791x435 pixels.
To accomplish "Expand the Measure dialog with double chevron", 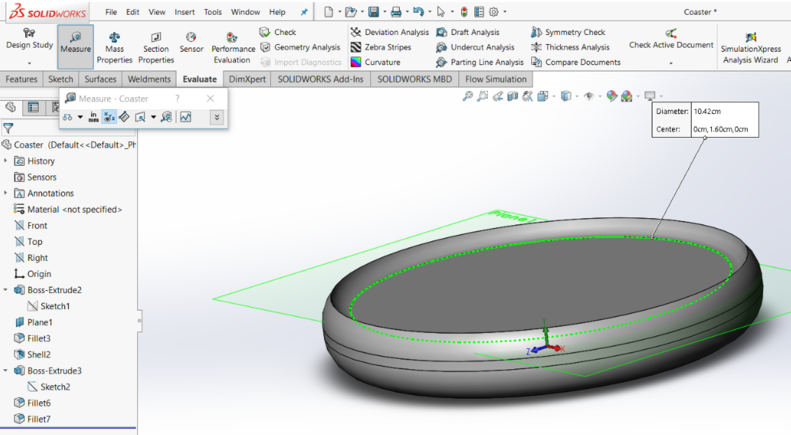I will pyautogui.click(x=216, y=117).
